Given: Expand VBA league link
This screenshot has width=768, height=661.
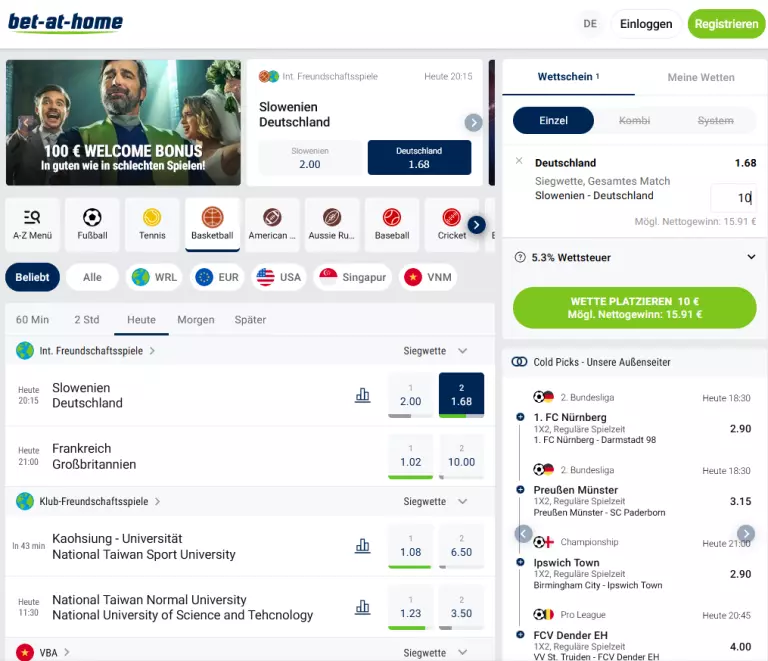Looking at the screenshot, I should pos(43,653).
